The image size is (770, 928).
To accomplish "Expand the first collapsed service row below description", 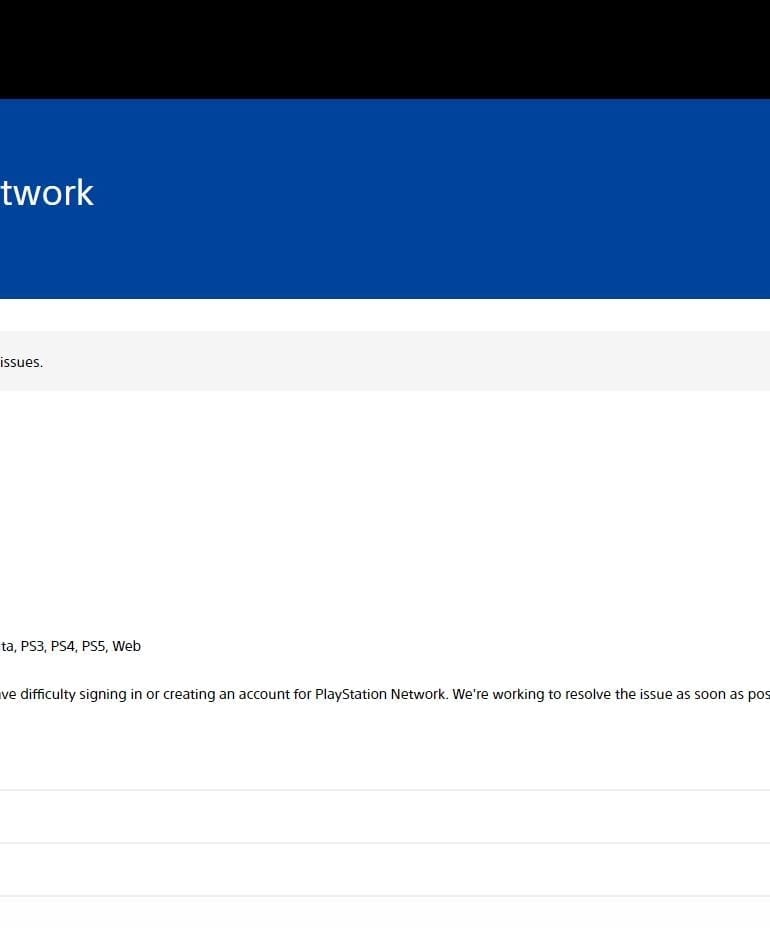I will (385, 816).
